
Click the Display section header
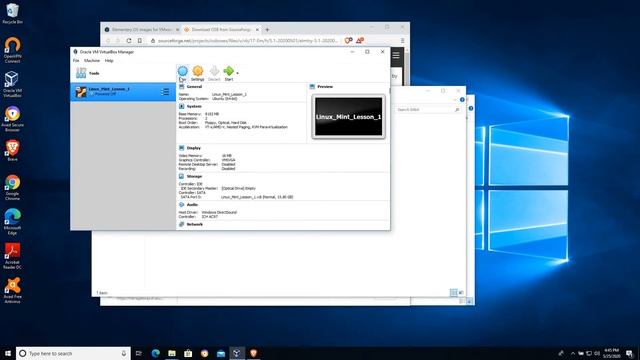point(193,148)
